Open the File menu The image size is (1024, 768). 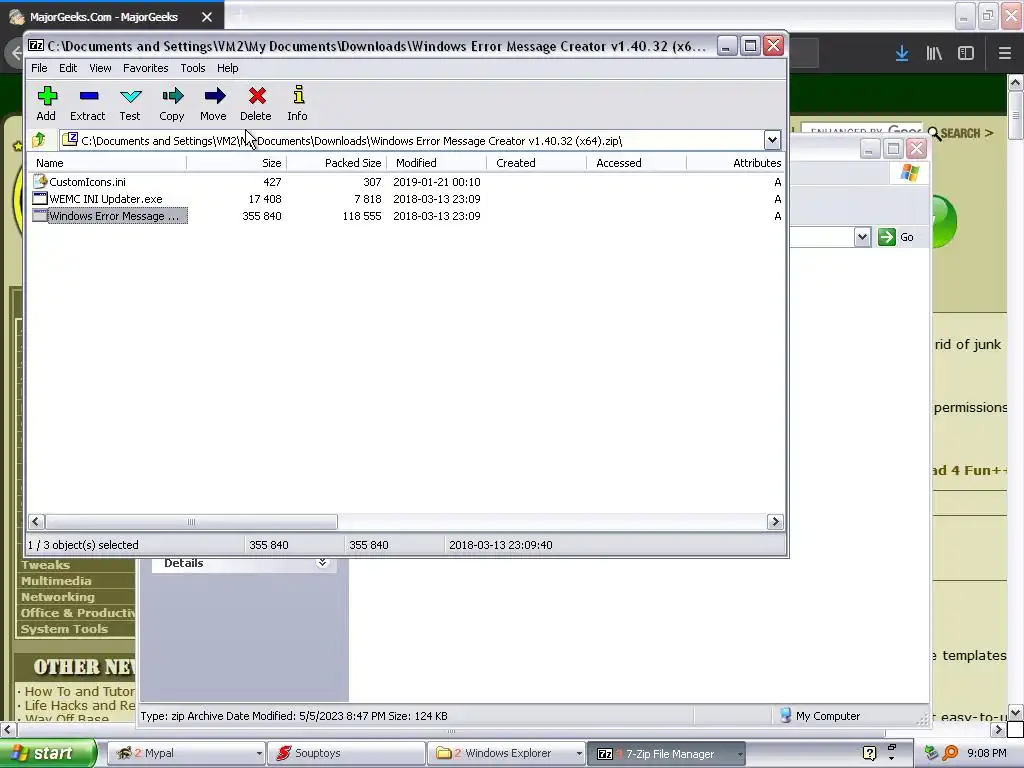pos(39,68)
